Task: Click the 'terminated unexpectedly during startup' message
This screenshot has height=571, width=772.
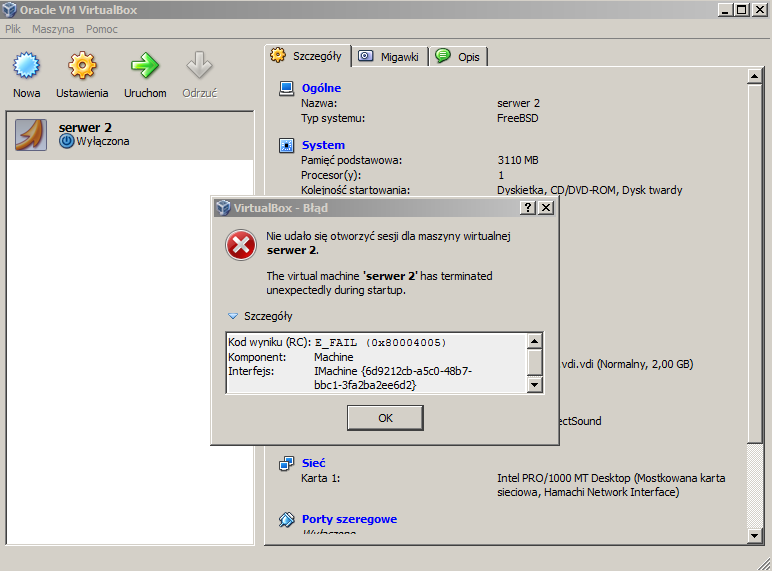Action: (379, 283)
